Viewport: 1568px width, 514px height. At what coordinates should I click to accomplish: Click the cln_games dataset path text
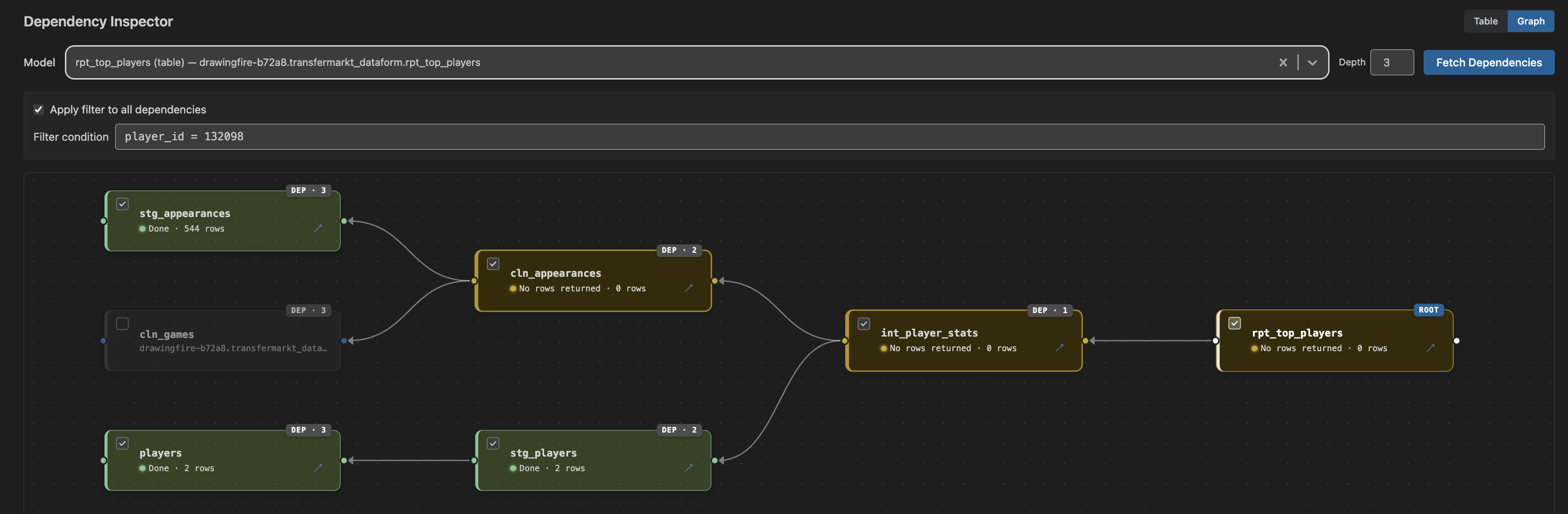point(233,348)
